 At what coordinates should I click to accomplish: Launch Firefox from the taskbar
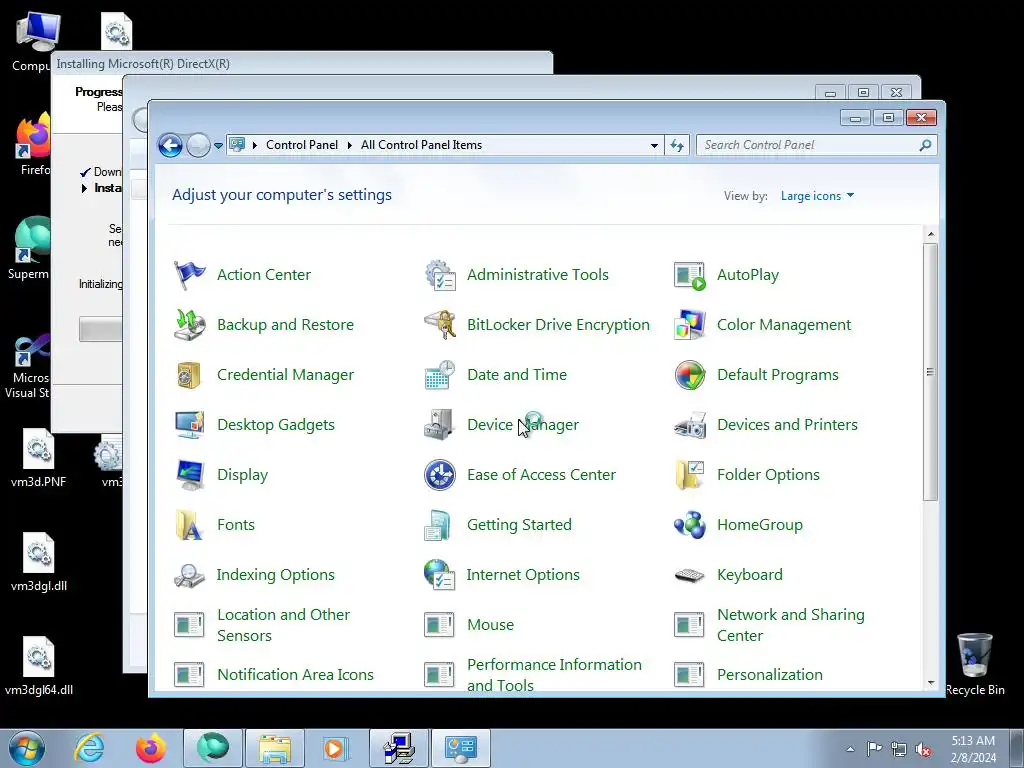tap(150, 748)
